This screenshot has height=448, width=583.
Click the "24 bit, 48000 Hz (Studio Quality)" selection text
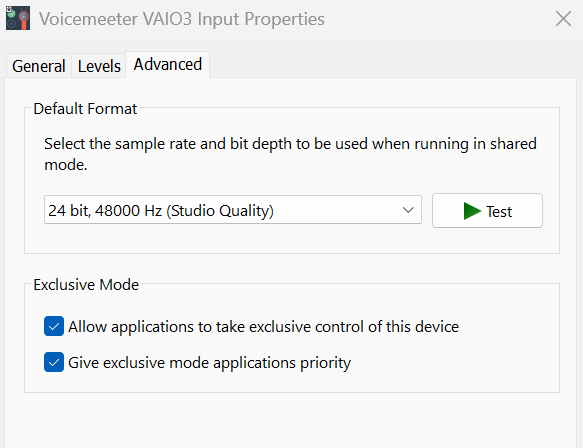[161, 211]
